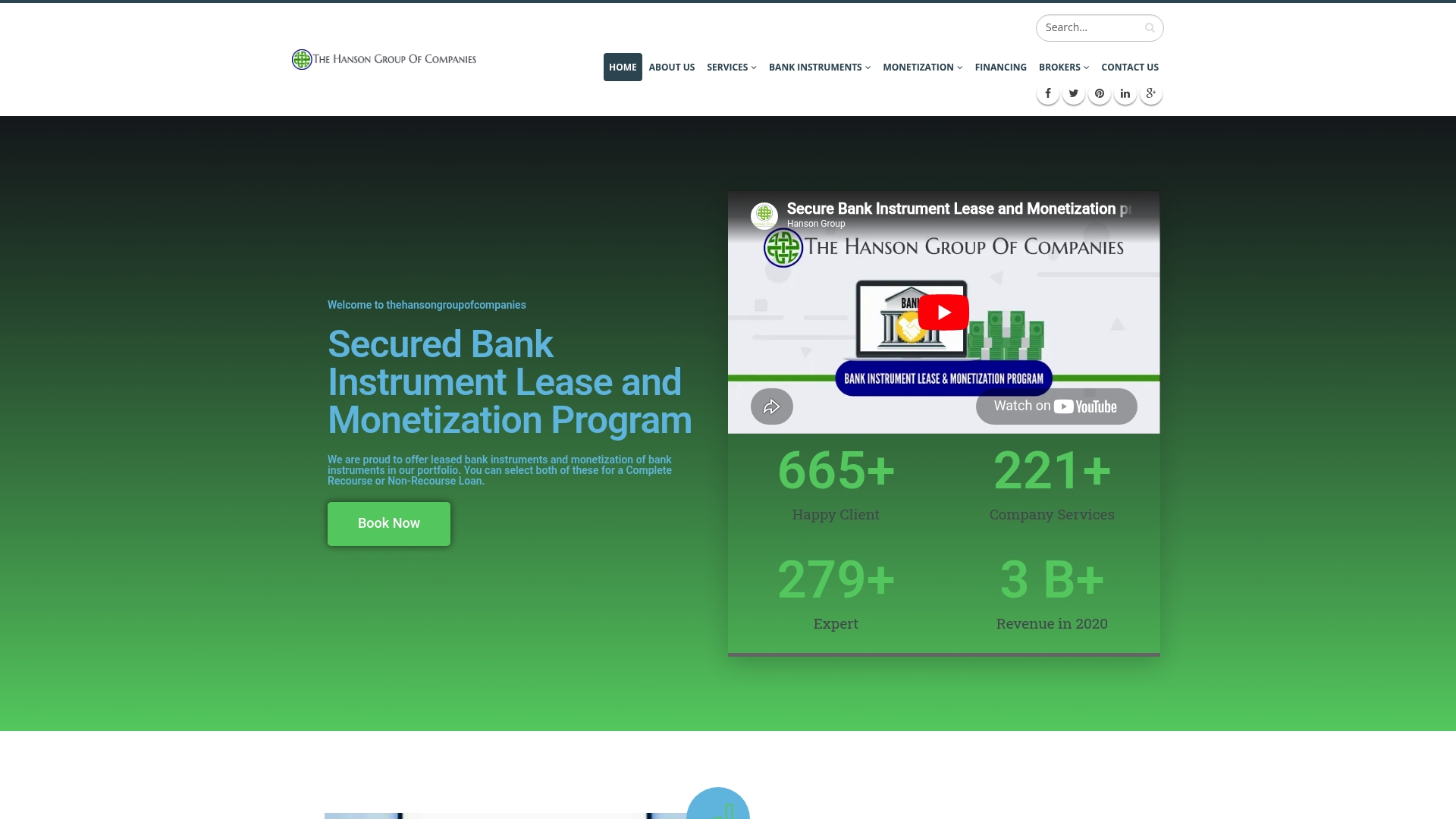Click the Hanson Group header logo

384,59
